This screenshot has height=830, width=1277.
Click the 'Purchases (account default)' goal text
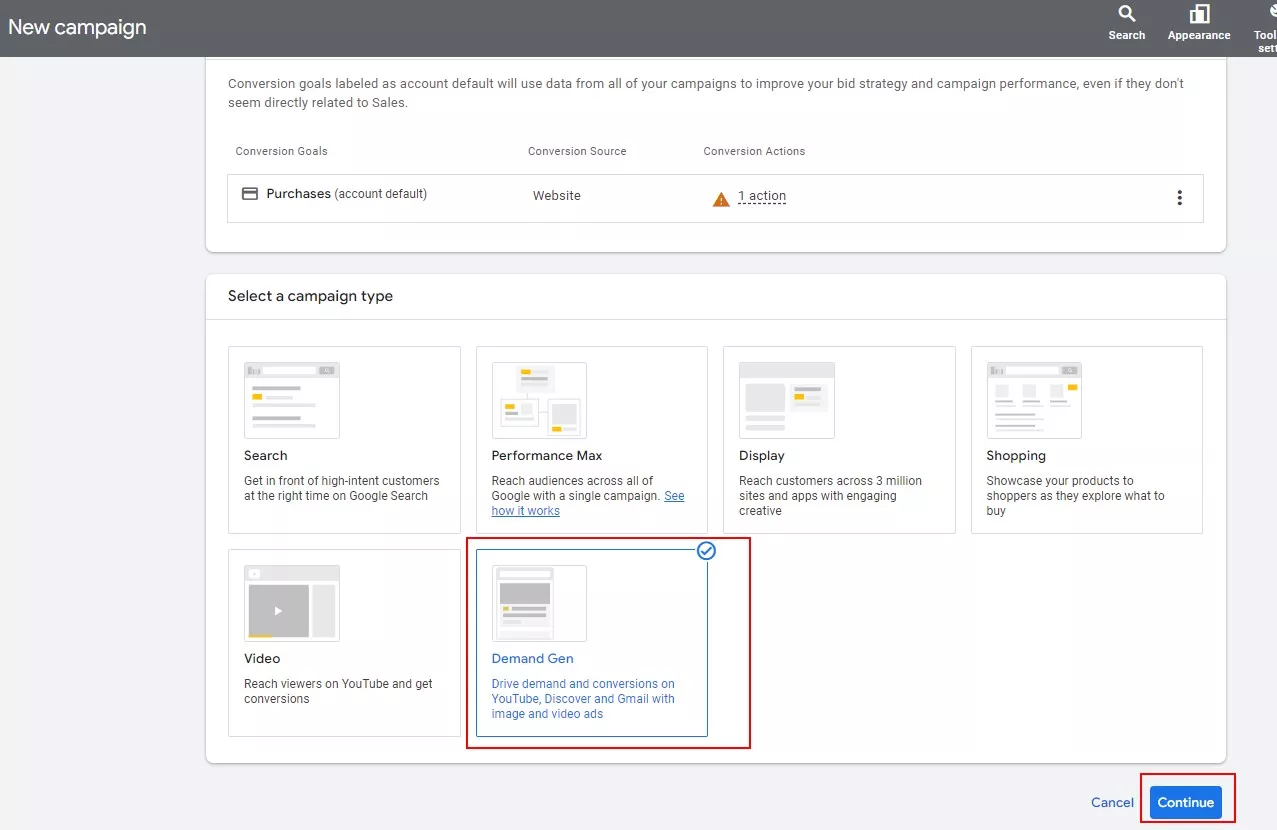click(346, 194)
